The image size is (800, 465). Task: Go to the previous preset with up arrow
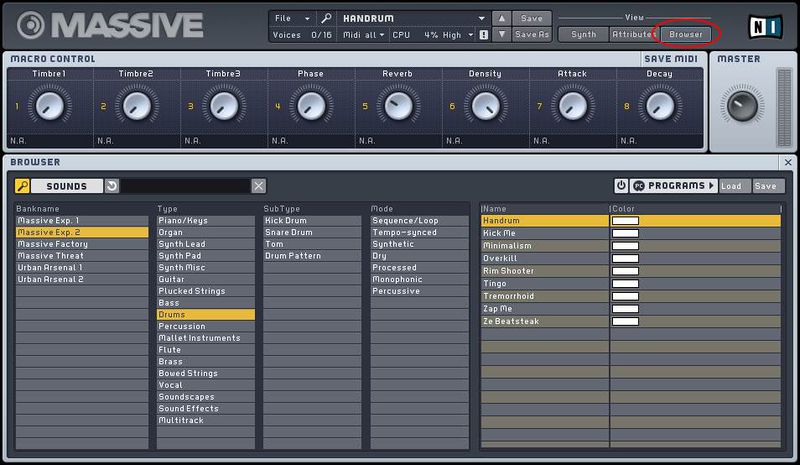pos(502,18)
